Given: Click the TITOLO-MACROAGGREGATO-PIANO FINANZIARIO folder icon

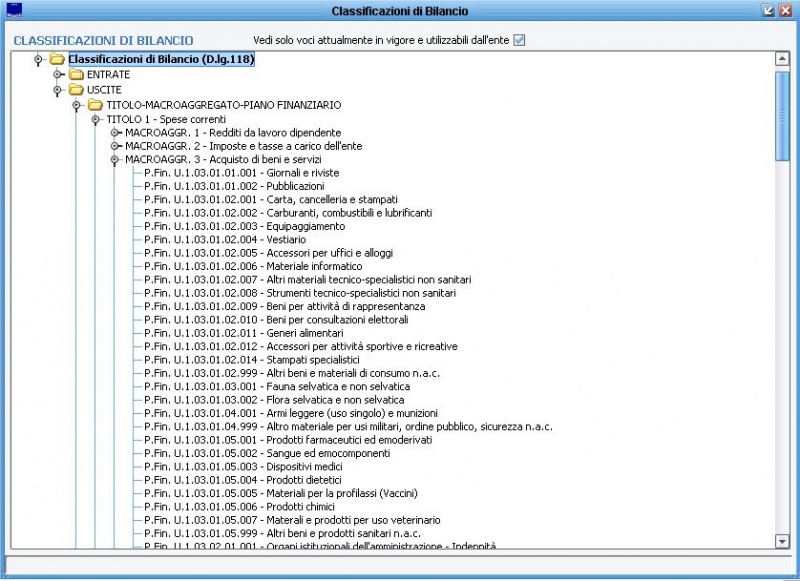Looking at the screenshot, I should coord(95,105).
